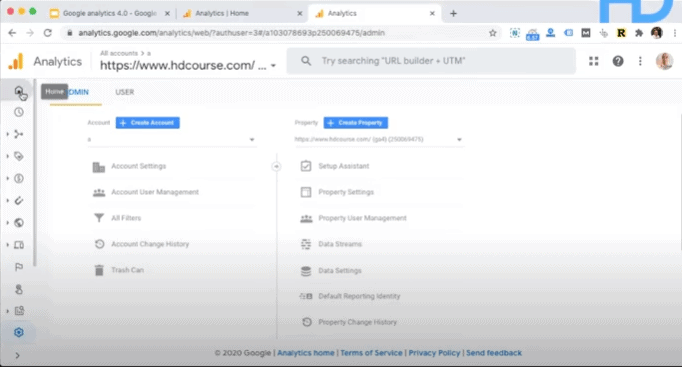Open Property User Management
Image resolution: width=682 pixels, height=367 pixels.
point(362,218)
